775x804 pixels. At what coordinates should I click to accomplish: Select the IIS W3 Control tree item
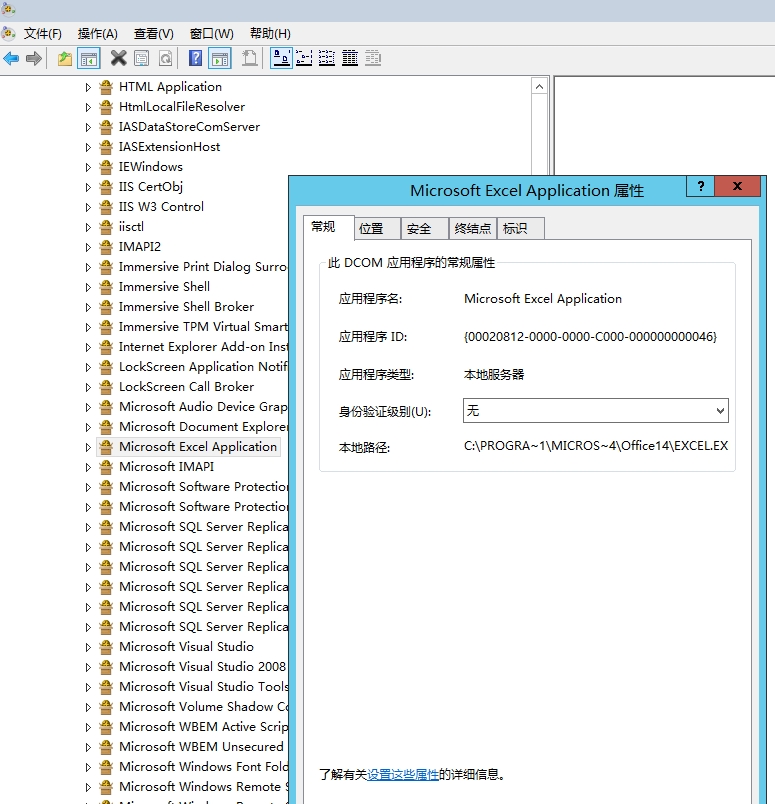point(161,207)
